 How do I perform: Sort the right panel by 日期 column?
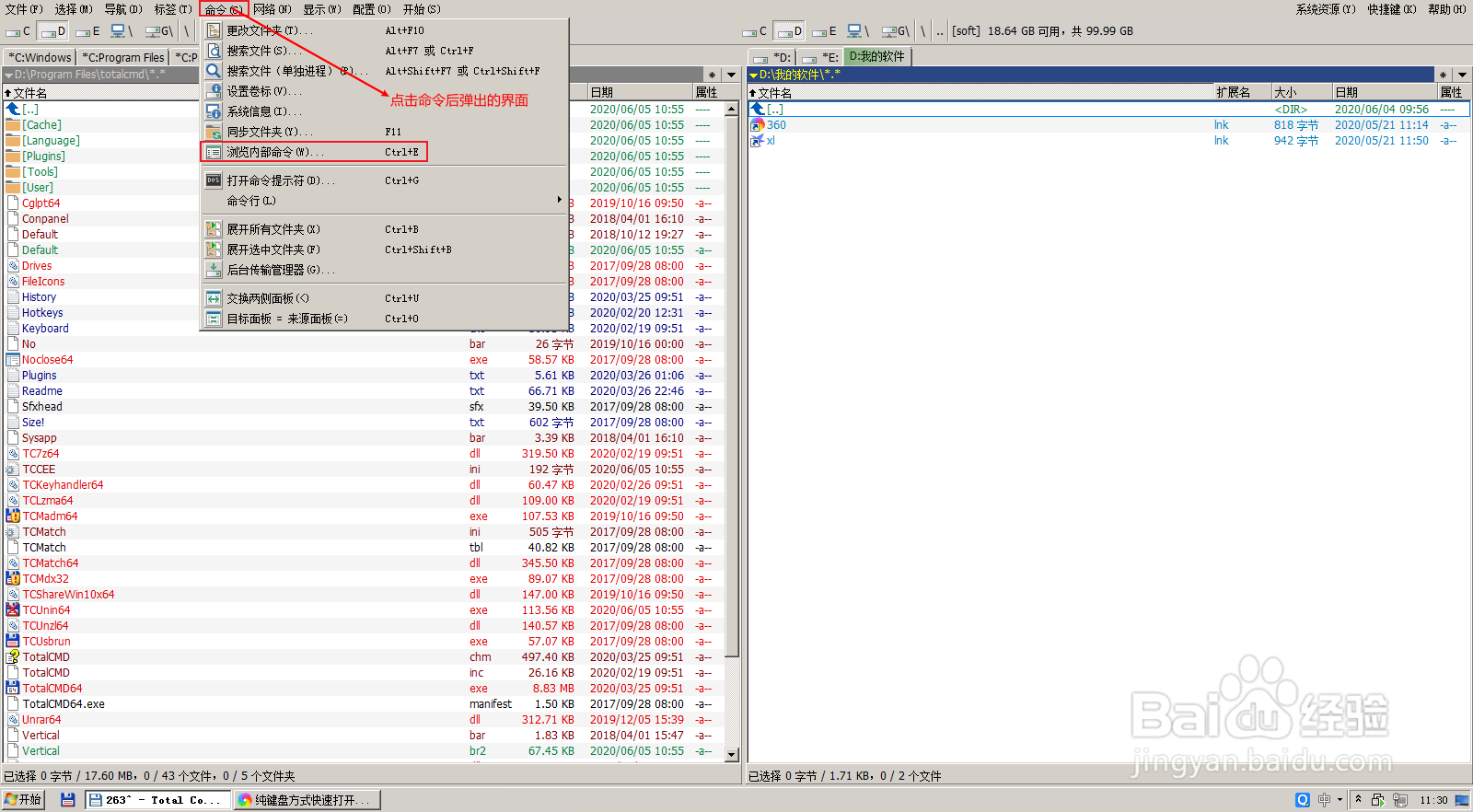1385,92
